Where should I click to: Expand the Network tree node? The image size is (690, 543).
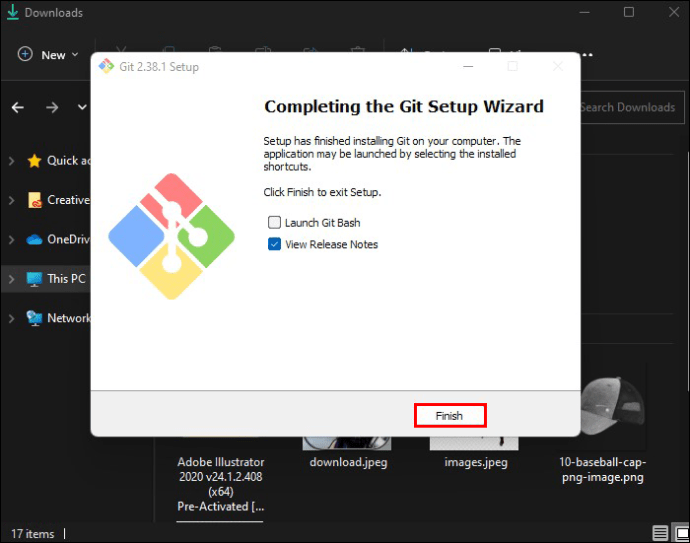(11, 318)
